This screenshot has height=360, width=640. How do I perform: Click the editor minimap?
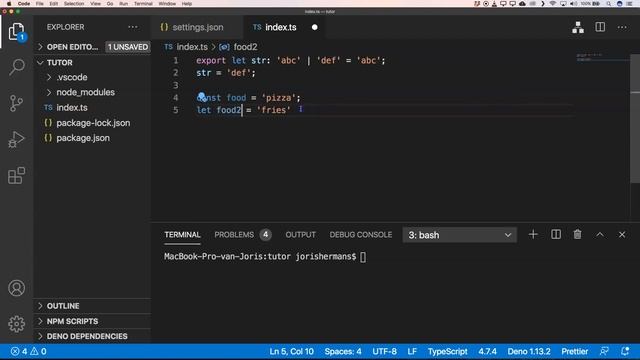click(602, 57)
